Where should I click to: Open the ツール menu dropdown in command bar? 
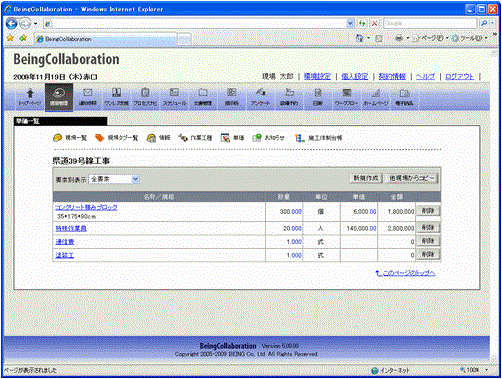click(x=469, y=38)
